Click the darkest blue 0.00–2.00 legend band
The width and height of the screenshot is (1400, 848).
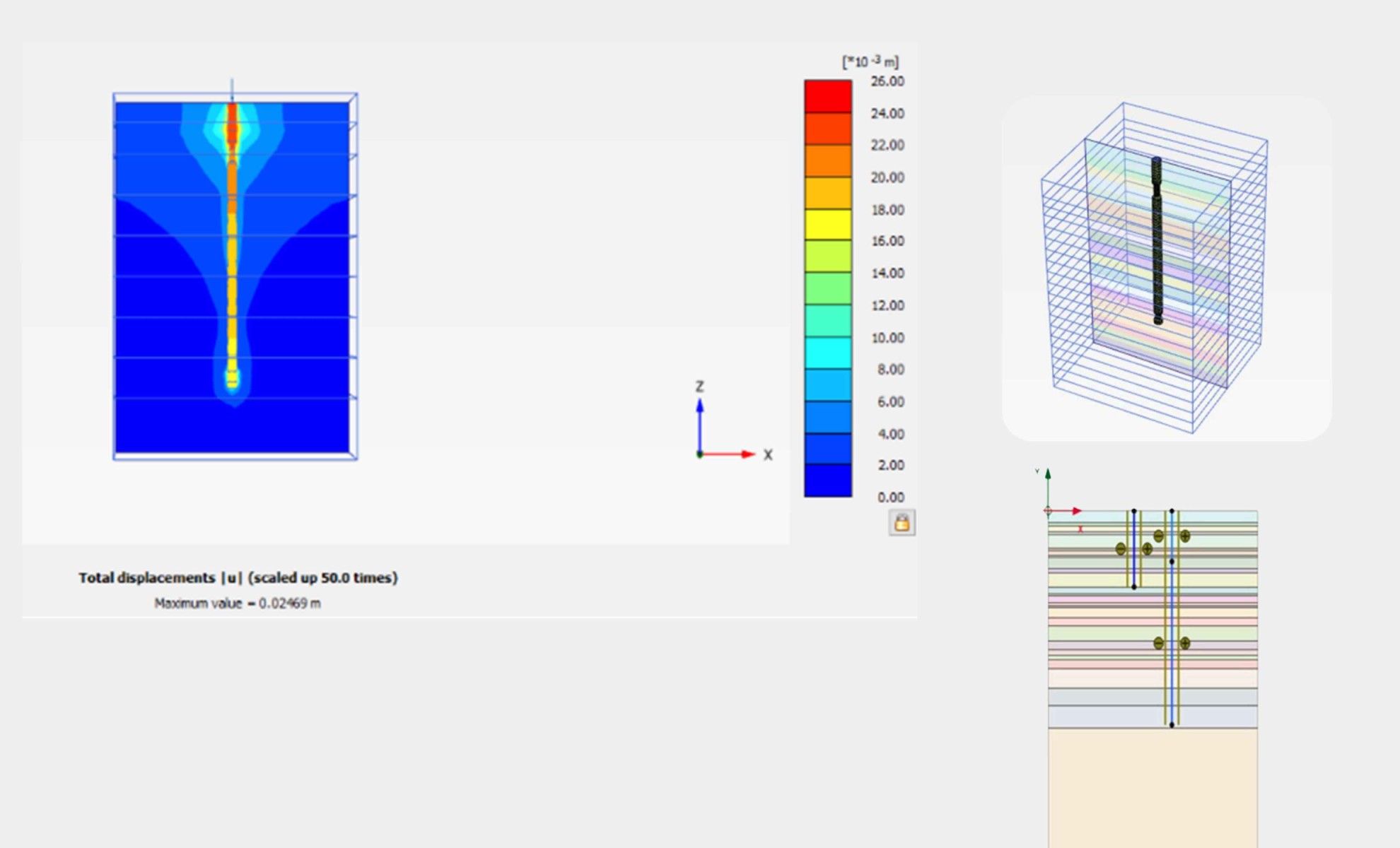coord(828,481)
